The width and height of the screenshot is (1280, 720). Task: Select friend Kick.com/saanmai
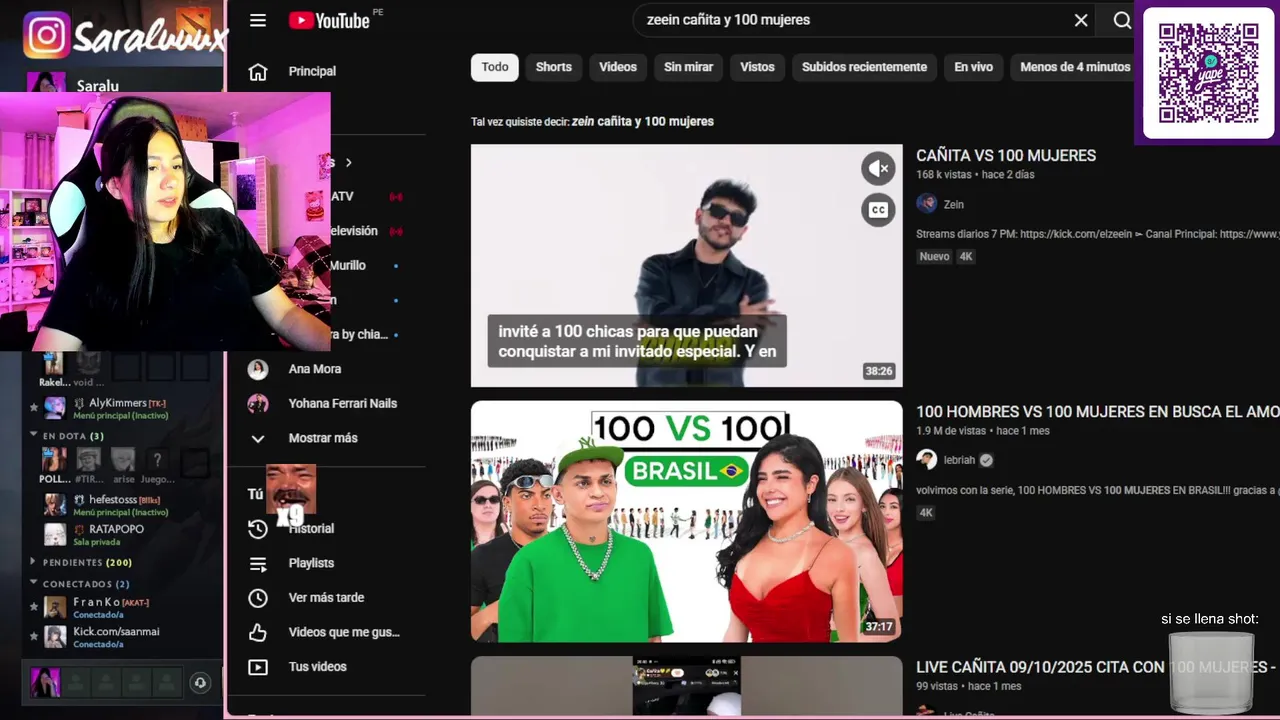(x=116, y=631)
